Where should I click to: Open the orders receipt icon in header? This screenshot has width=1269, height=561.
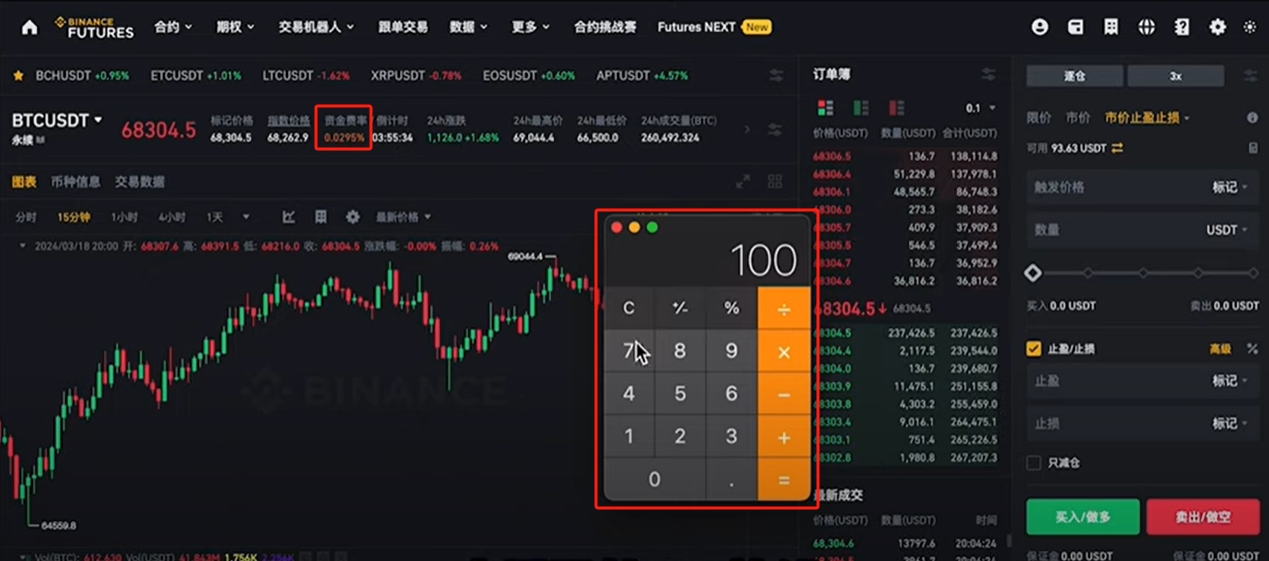point(1111,27)
